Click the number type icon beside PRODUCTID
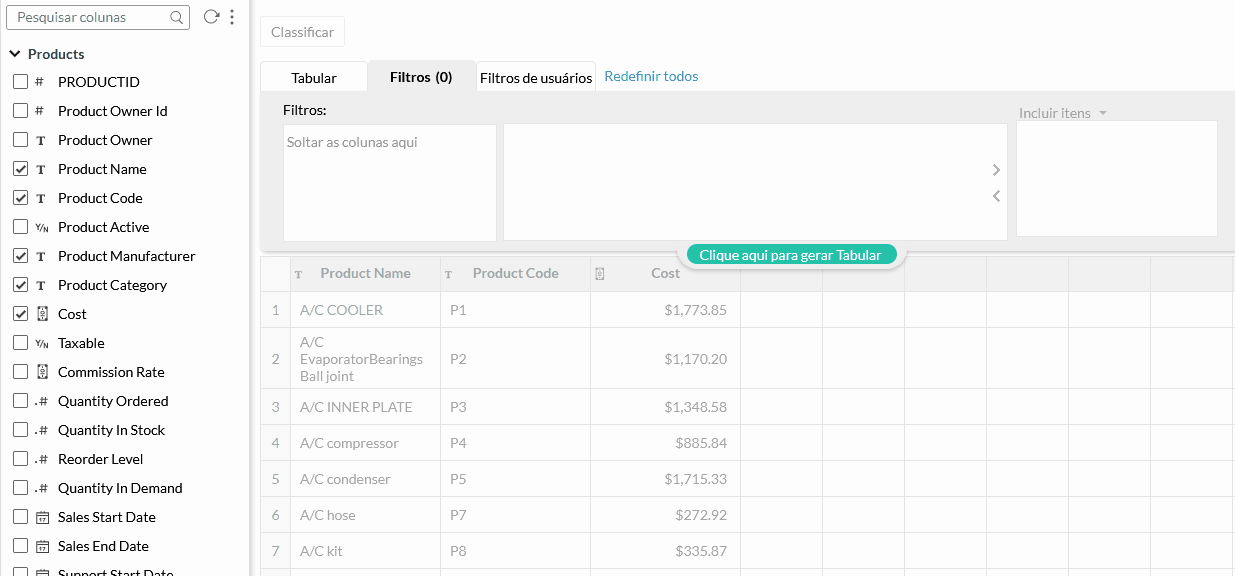 point(40,82)
